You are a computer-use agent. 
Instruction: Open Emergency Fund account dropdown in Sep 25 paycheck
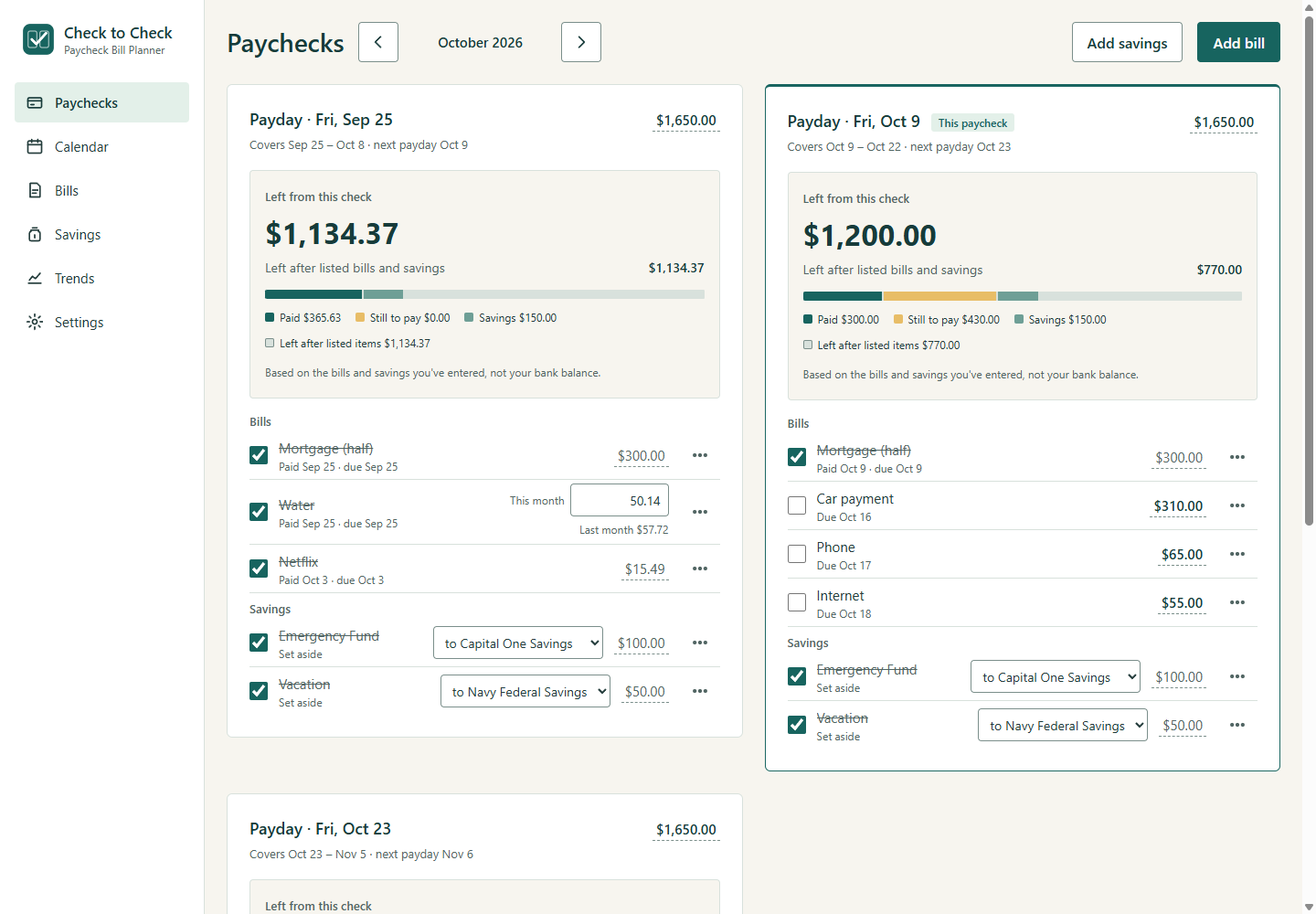(518, 643)
